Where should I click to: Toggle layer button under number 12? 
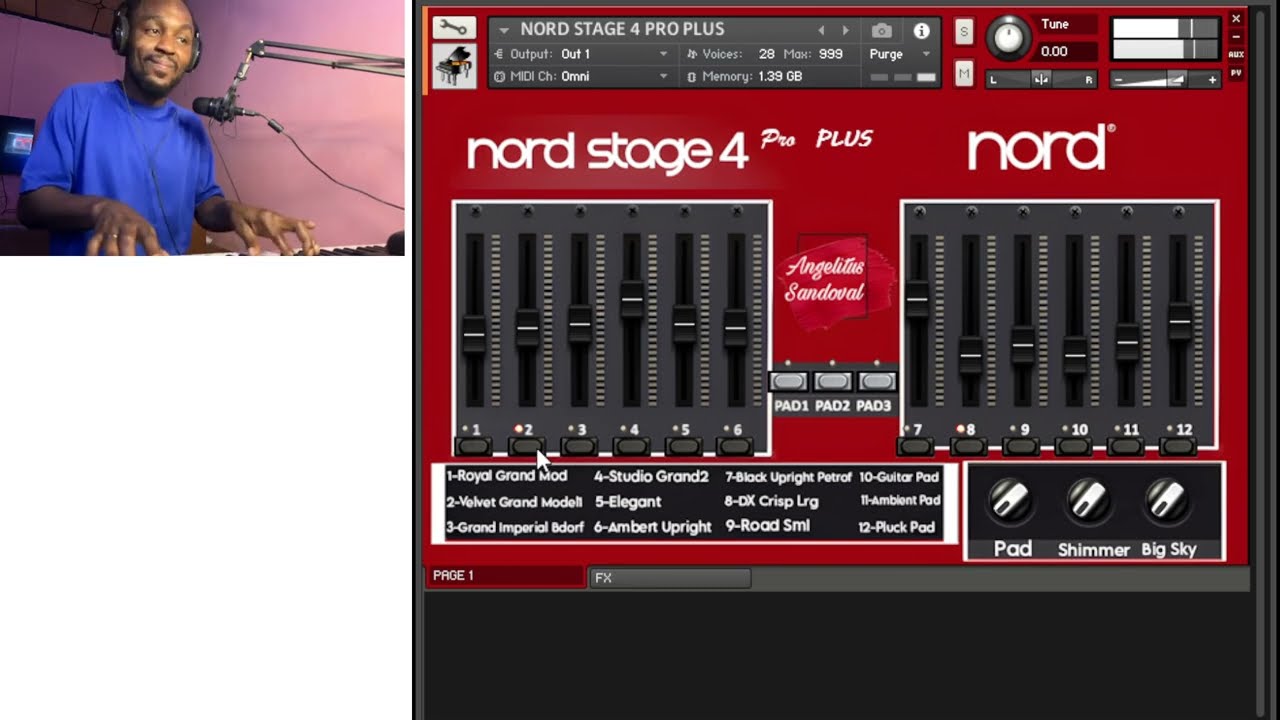[1180, 447]
